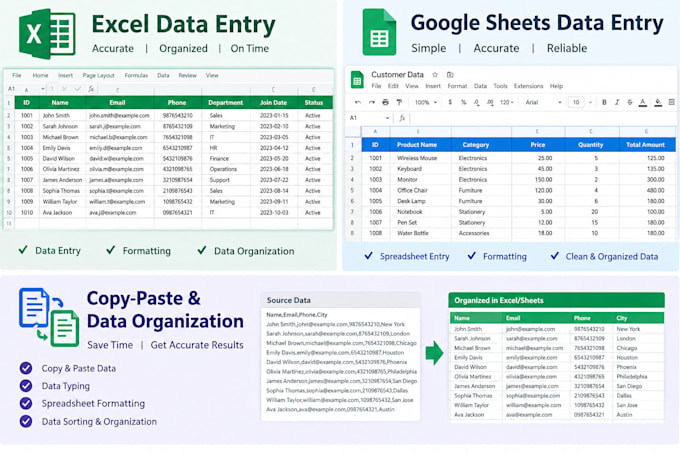
Task: Toggle bold formatting in Sheets
Action: pos(604,102)
